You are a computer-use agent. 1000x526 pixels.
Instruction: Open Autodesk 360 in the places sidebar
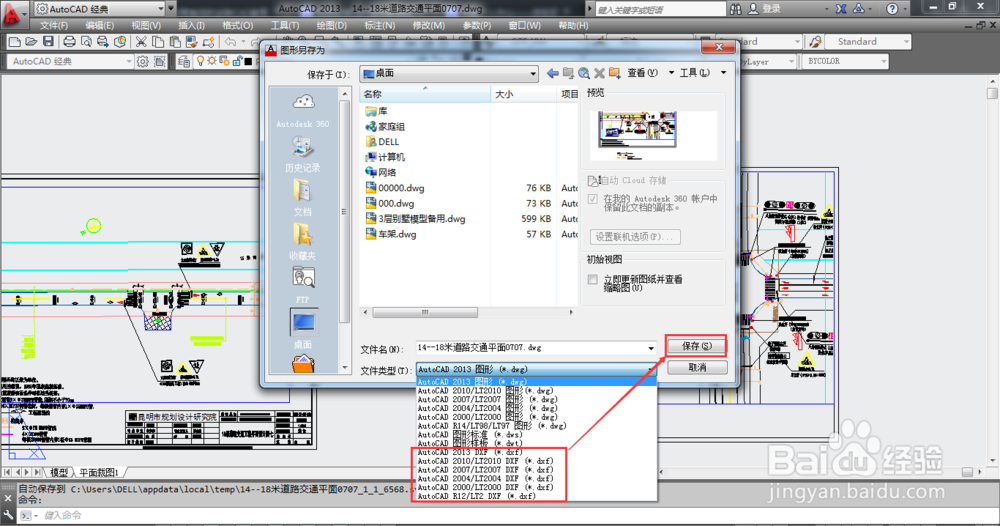[x=303, y=110]
